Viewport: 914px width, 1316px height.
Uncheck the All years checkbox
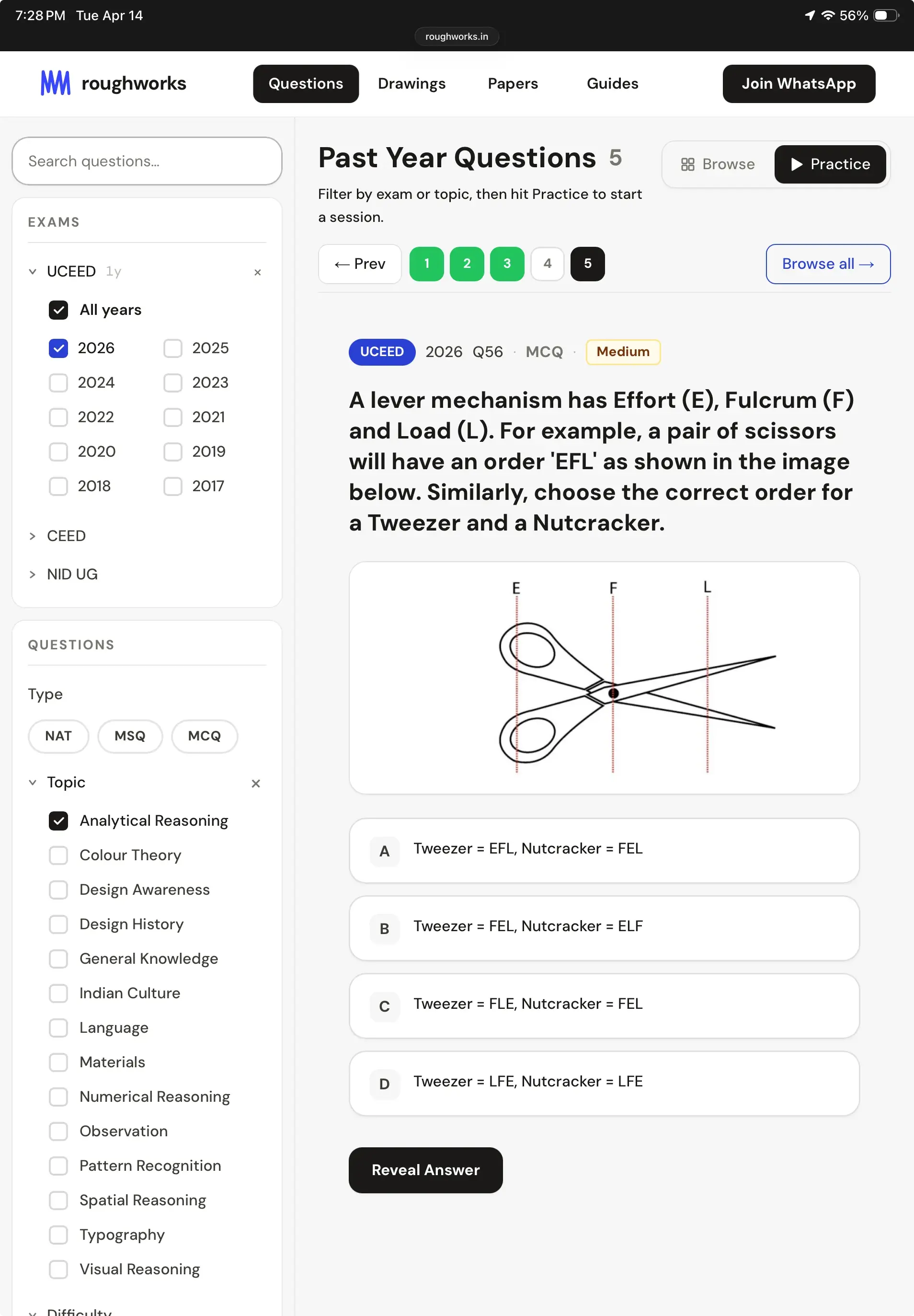[58, 310]
